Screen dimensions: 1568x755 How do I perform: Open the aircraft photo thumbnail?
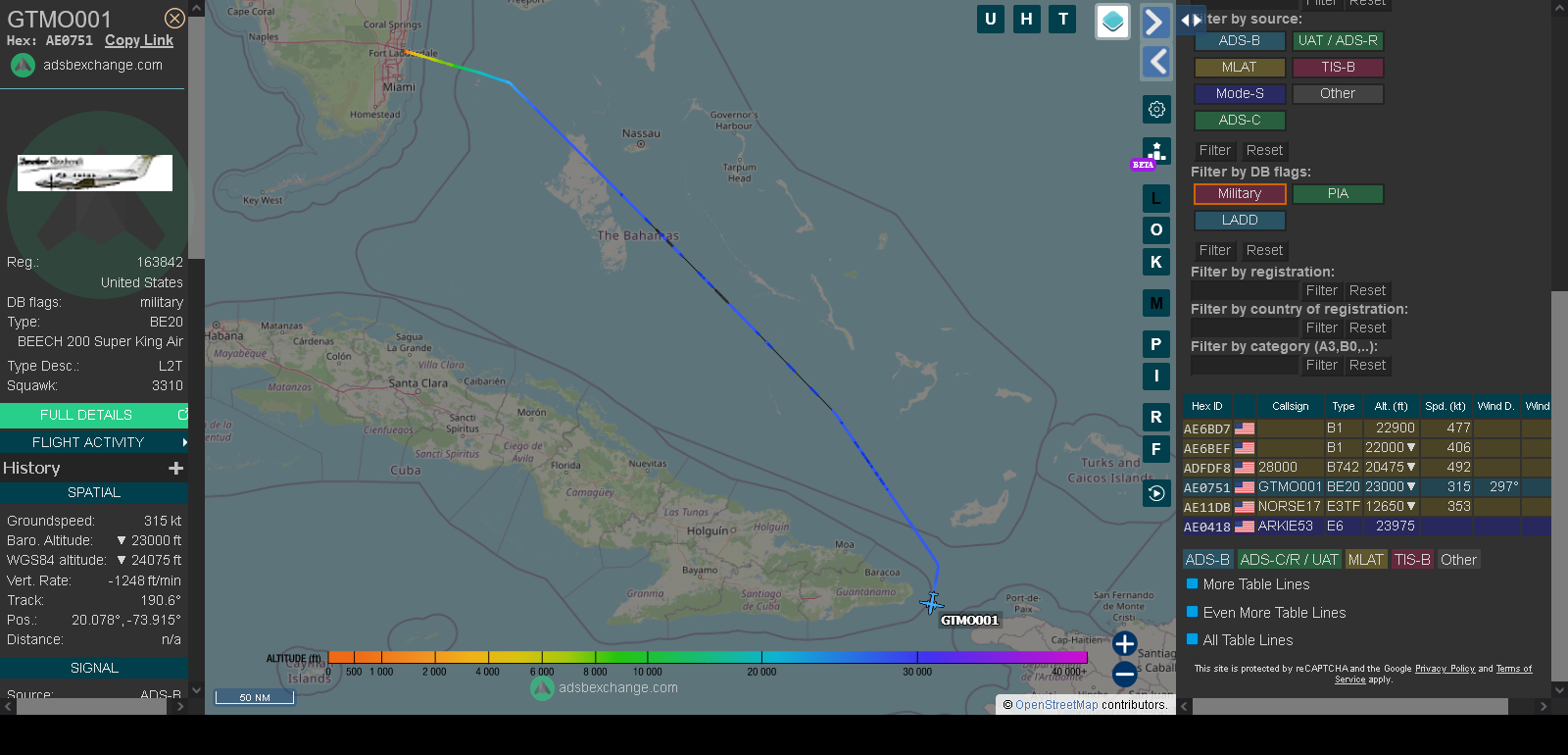pos(95,173)
